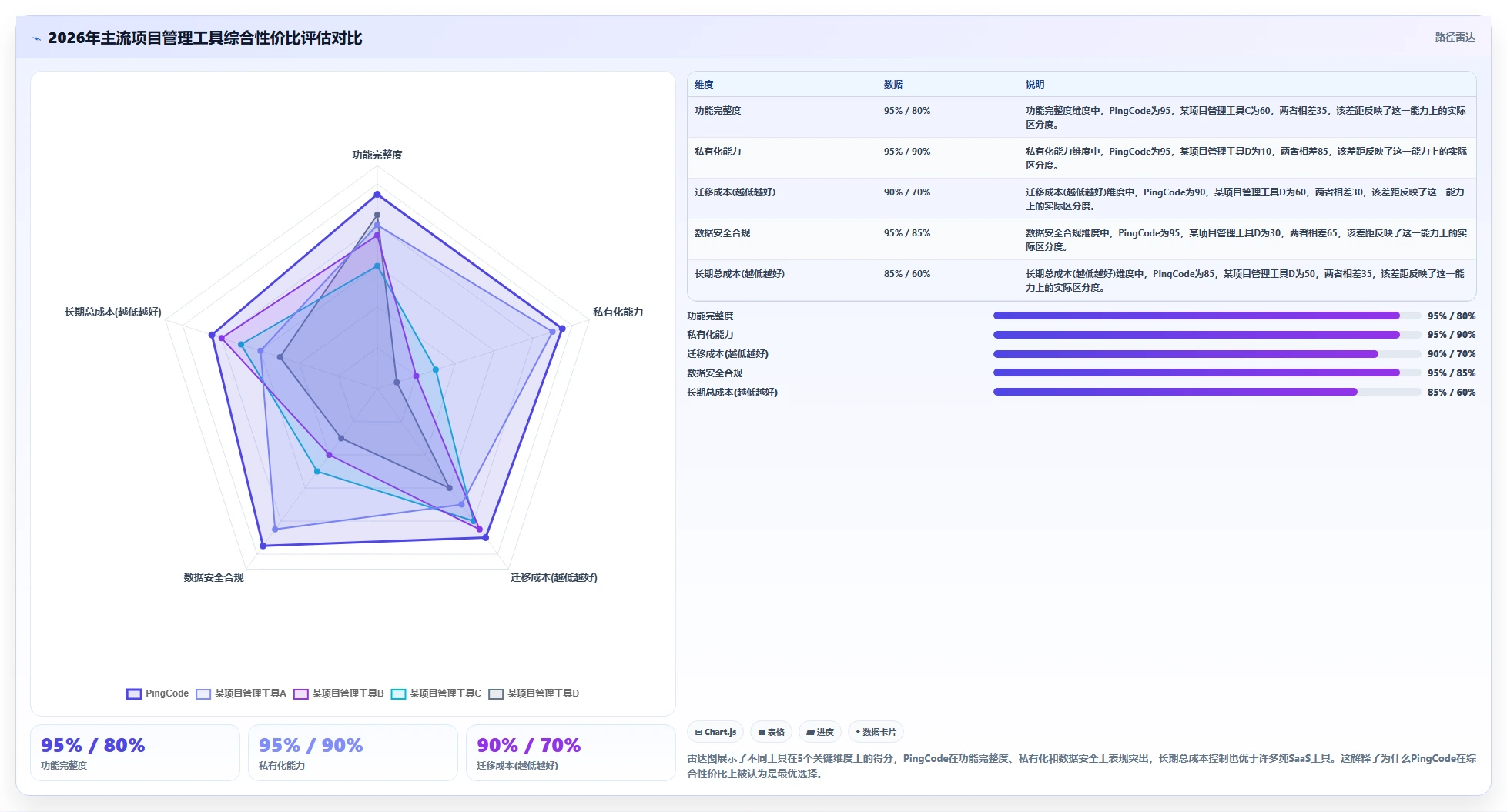Click the 迁移成本(越低越好) radar axis label
The height and width of the screenshot is (812, 1507).
click(554, 577)
